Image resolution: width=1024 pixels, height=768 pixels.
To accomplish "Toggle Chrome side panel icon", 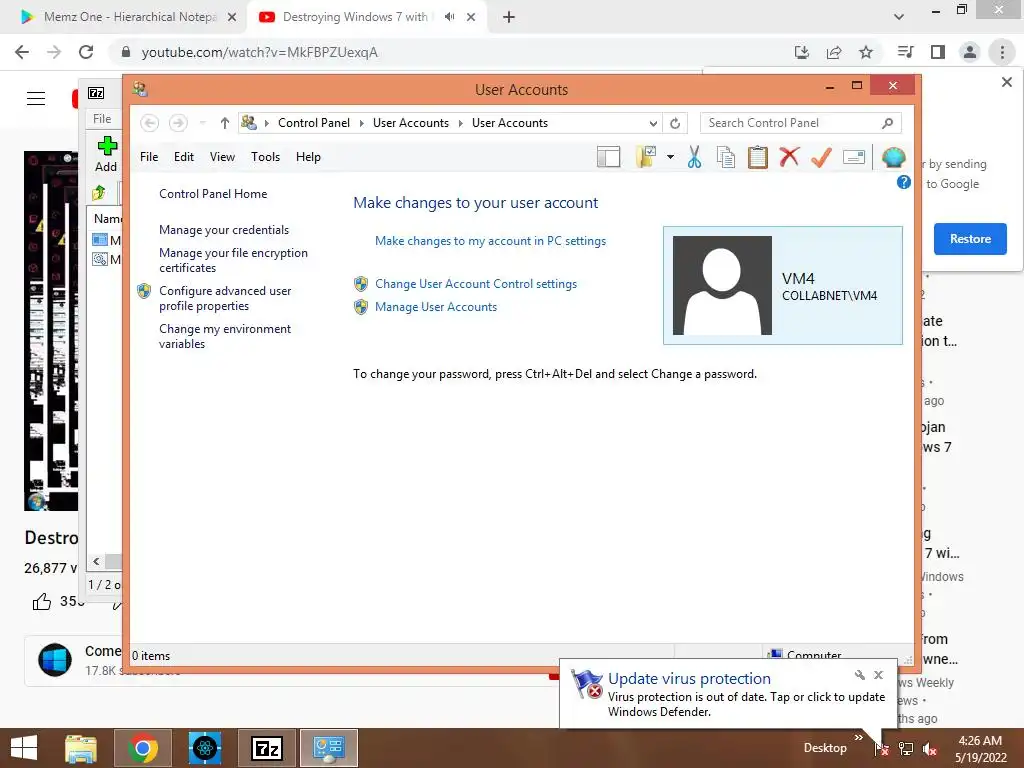I will 938,52.
